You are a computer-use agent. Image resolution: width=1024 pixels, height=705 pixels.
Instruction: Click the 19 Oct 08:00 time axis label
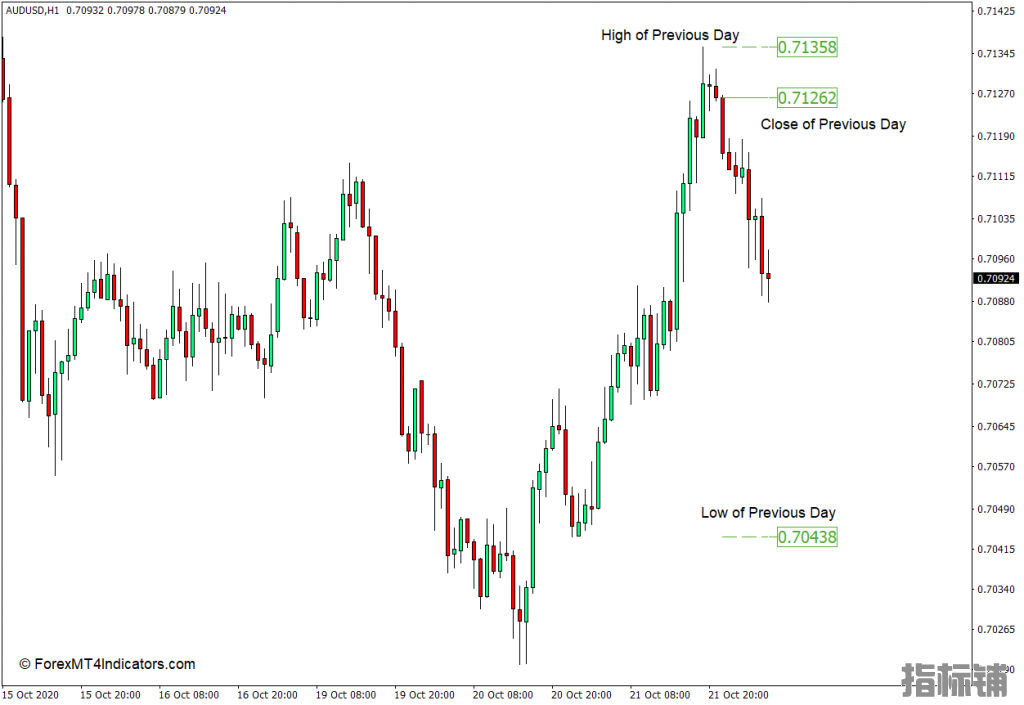pos(346,694)
